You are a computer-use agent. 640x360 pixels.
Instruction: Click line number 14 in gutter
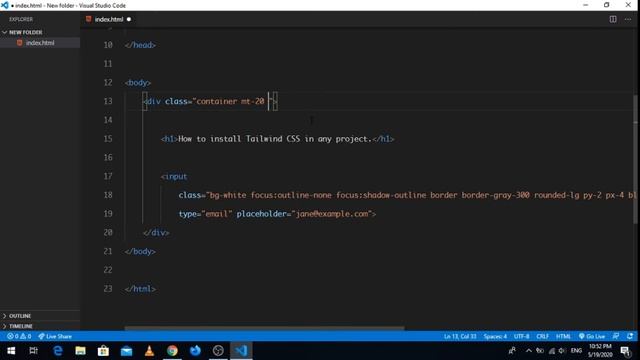108,120
